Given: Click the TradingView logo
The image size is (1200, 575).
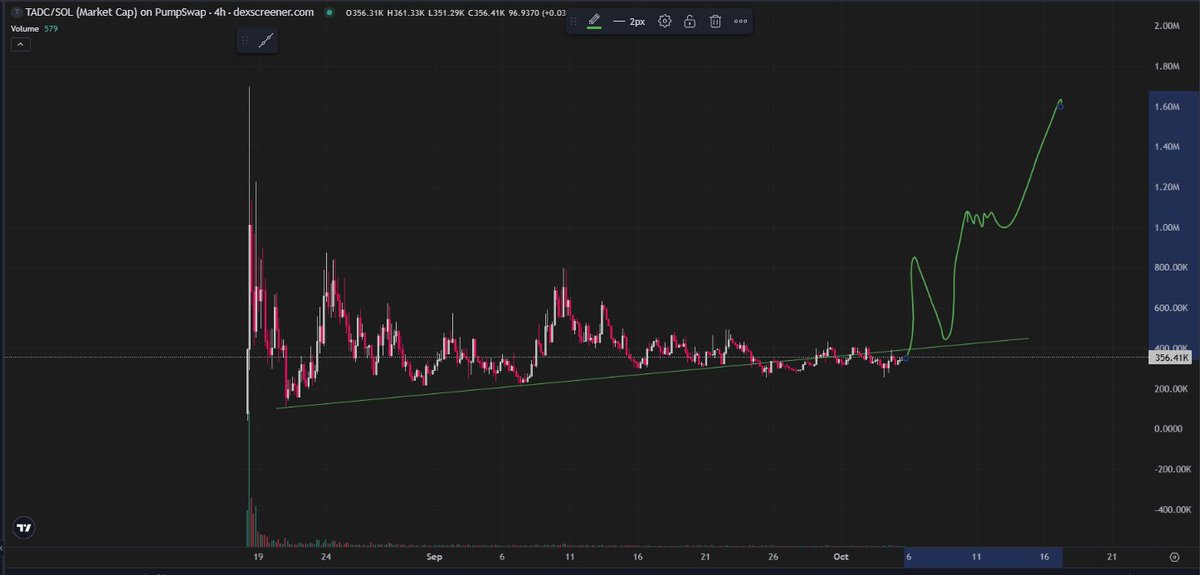Looking at the screenshot, I should click(x=23, y=528).
